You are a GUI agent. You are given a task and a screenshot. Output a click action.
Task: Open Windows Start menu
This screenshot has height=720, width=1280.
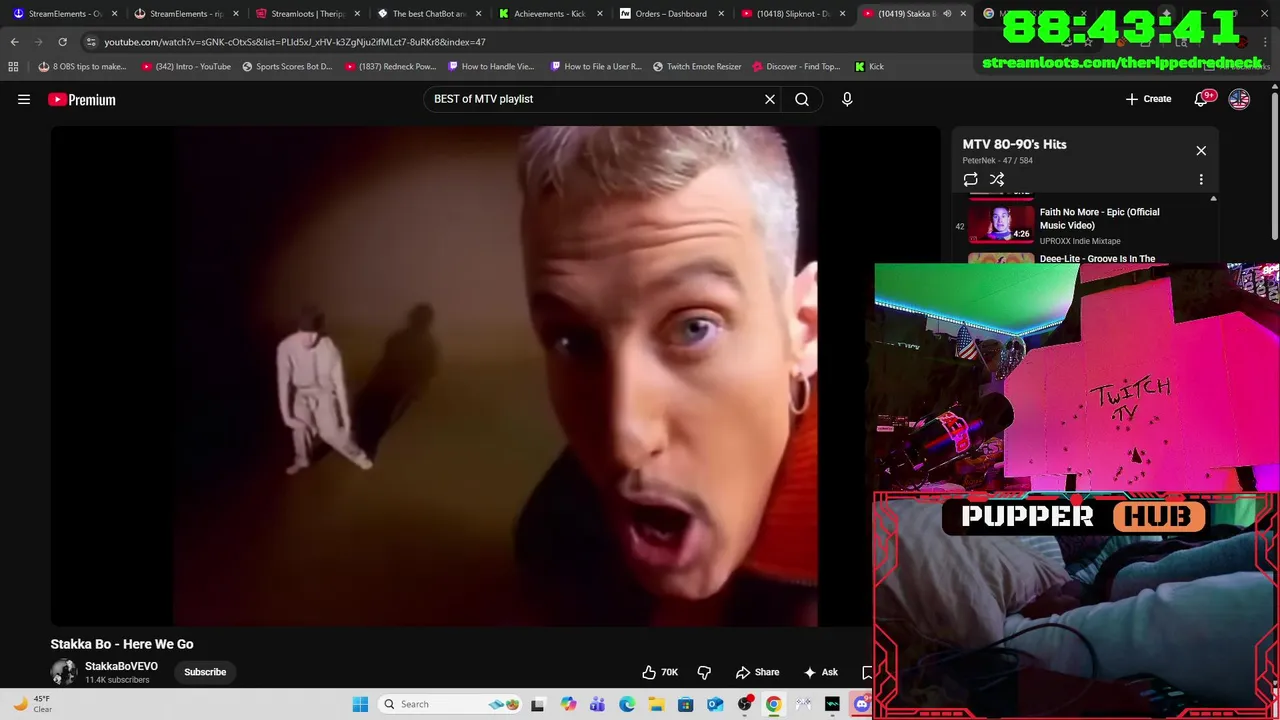point(360,704)
